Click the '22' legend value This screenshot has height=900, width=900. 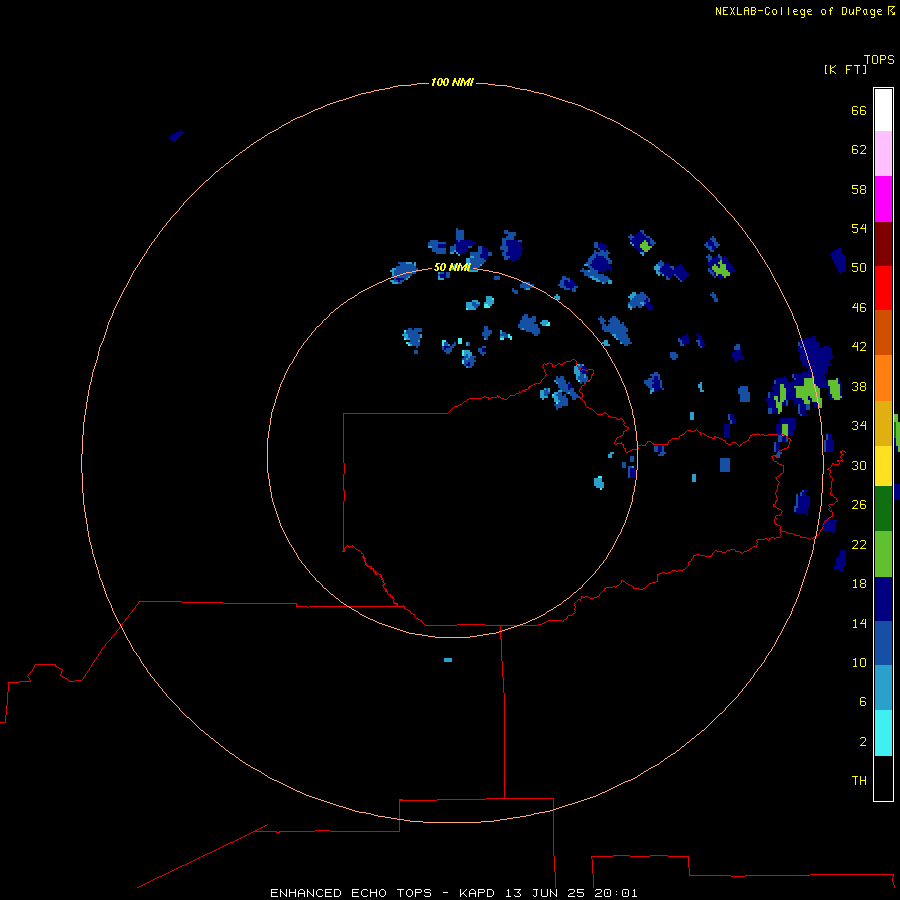859,545
